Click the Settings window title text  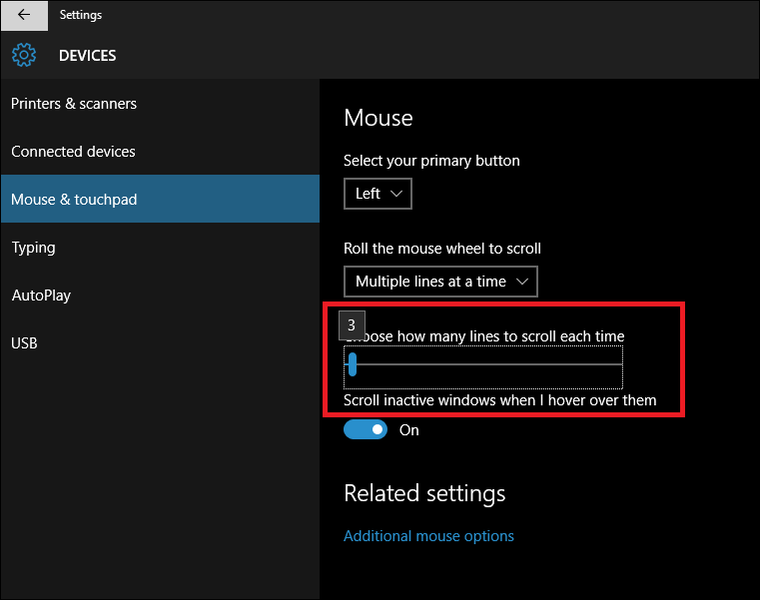(81, 15)
